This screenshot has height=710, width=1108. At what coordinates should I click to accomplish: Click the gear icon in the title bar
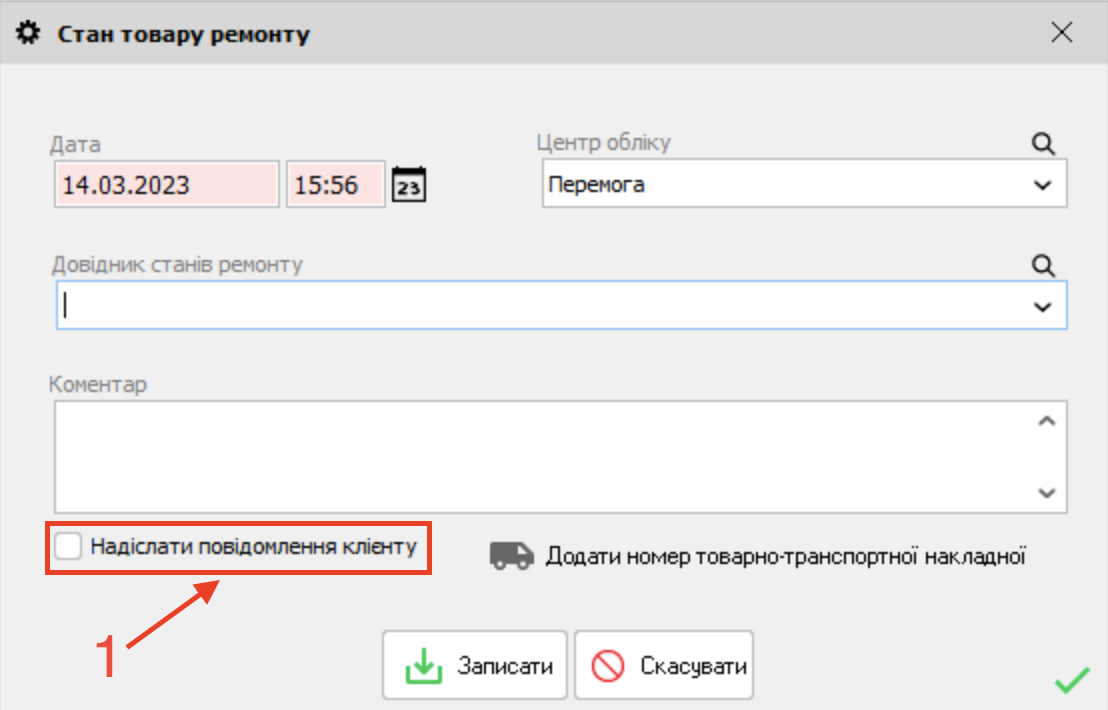tap(28, 32)
